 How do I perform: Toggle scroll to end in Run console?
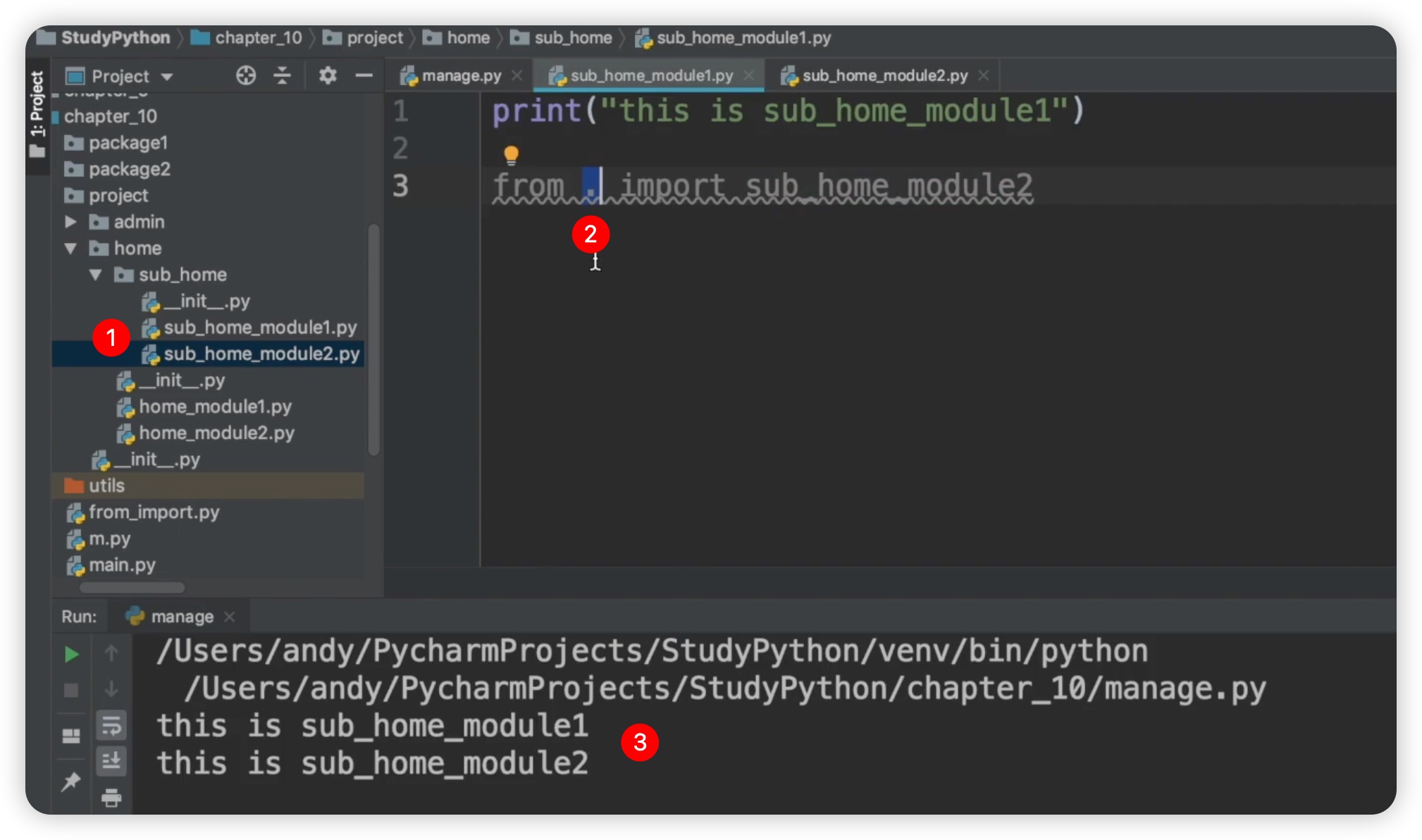[111, 761]
